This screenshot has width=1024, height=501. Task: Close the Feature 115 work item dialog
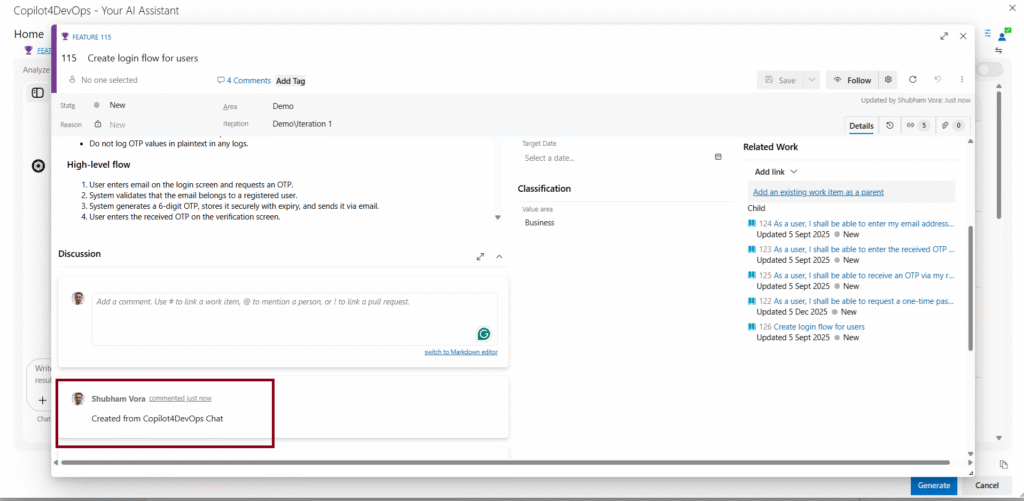(963, 37)
